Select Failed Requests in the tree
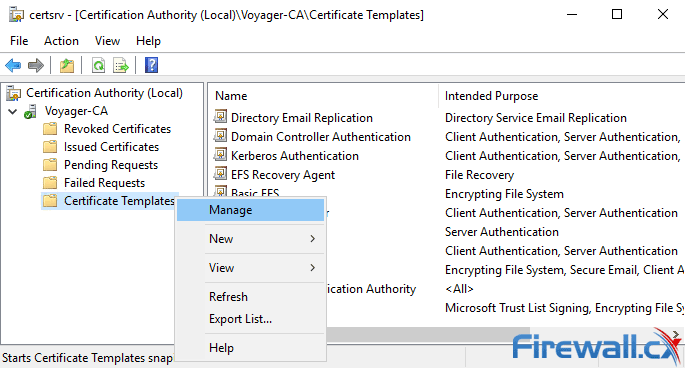This screenshot has width=685, height=368. coord(104,183)
